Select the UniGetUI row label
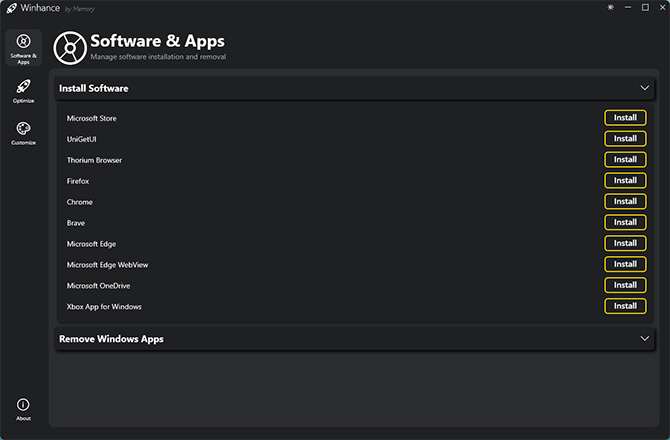 point(82,139)
